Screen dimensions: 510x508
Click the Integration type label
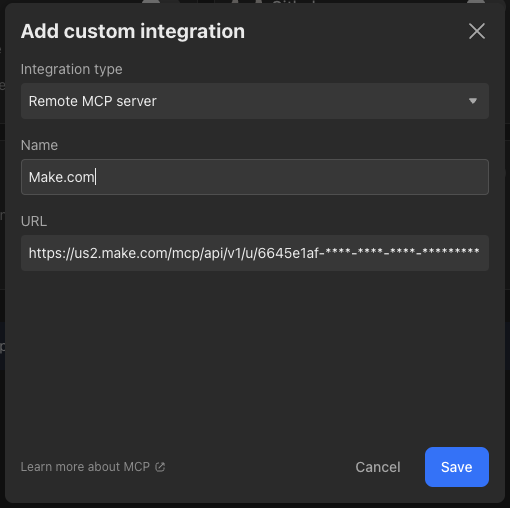pos(72,69)
